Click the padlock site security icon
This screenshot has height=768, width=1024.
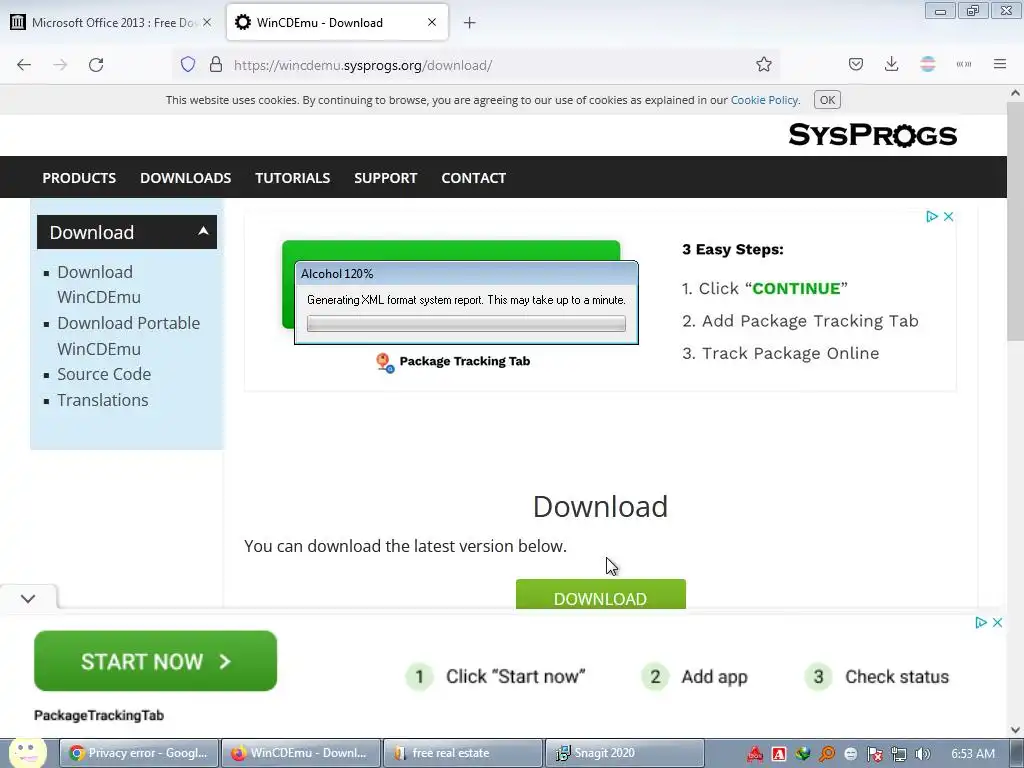(216, 65)
